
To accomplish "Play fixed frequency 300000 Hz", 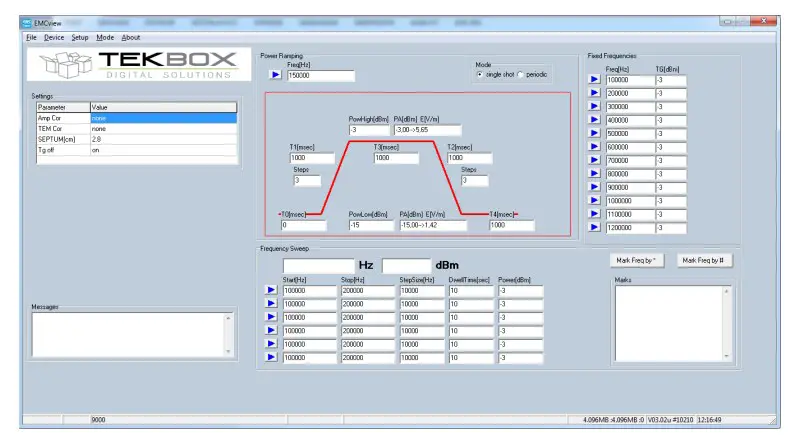I will click(x=594, y=106).
